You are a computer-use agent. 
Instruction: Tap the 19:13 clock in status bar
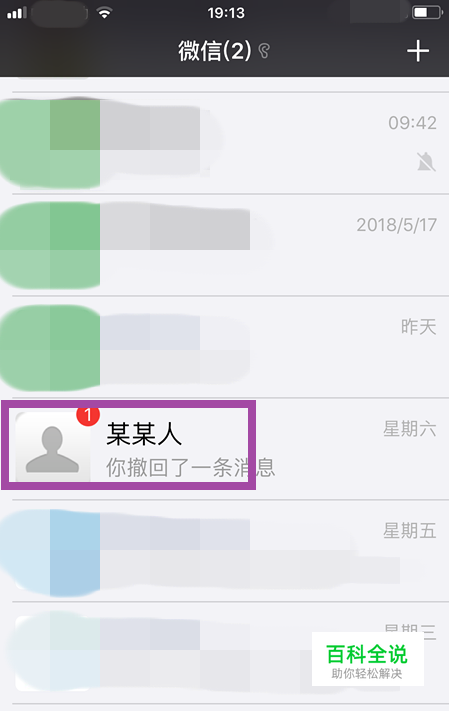[226, 13]
